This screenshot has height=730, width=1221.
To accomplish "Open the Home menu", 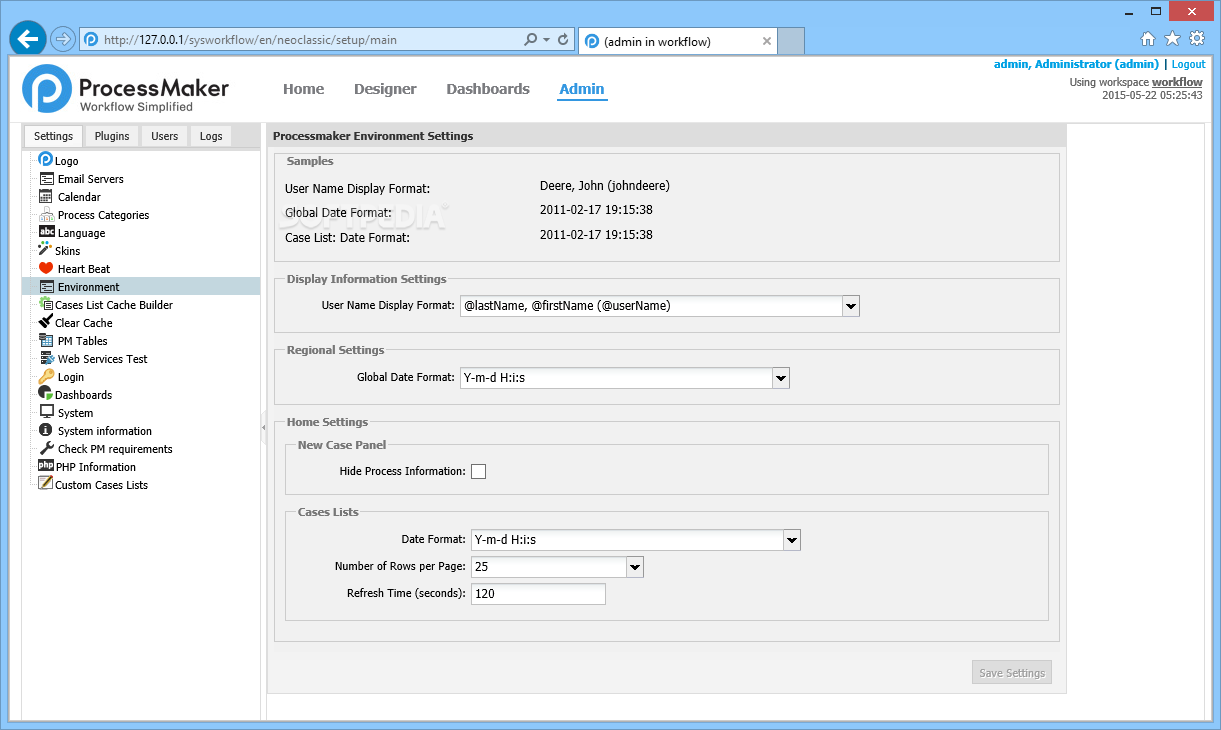I will coord(304,89).
